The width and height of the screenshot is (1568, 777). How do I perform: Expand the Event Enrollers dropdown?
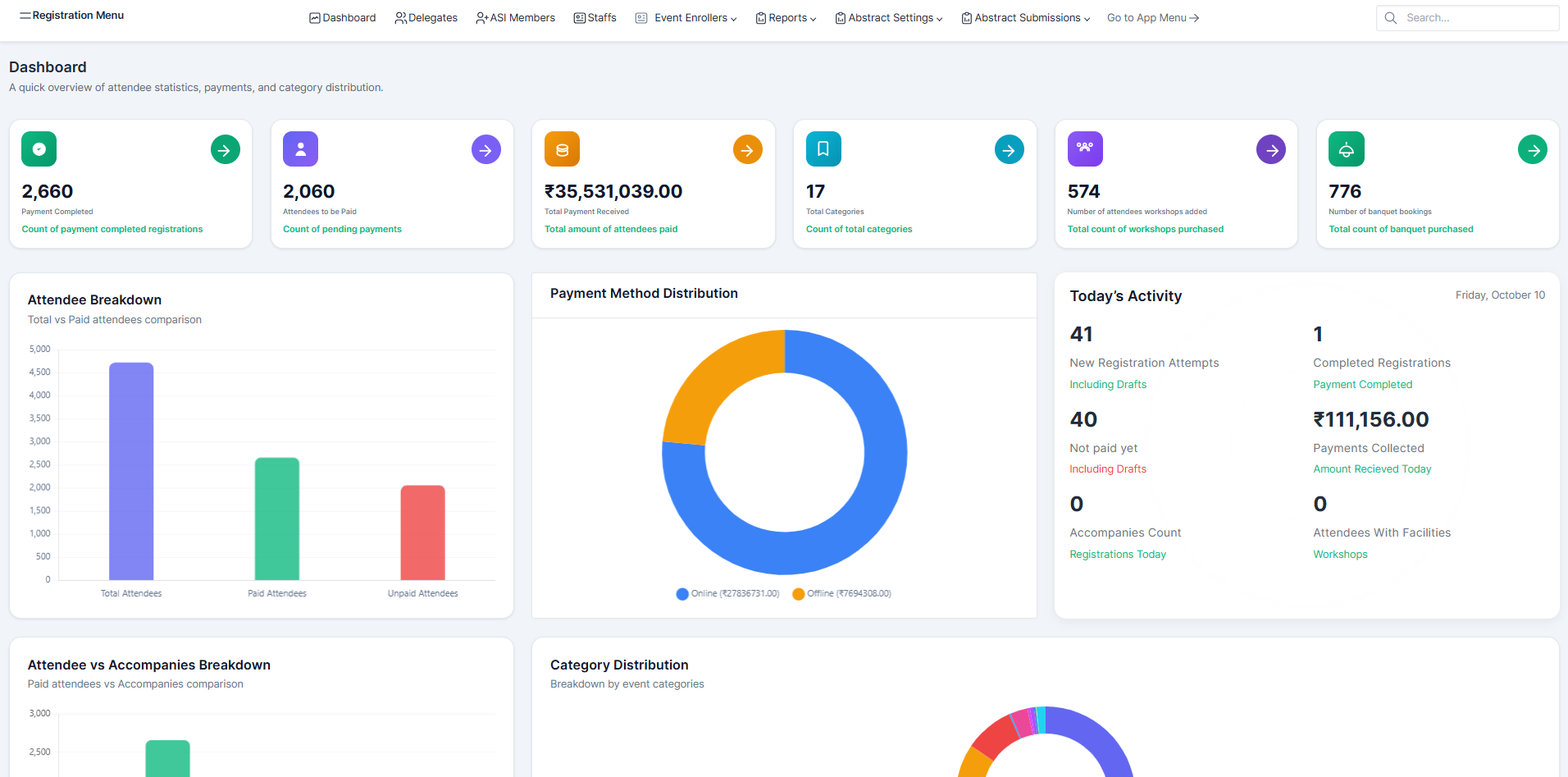coord(686,18)
